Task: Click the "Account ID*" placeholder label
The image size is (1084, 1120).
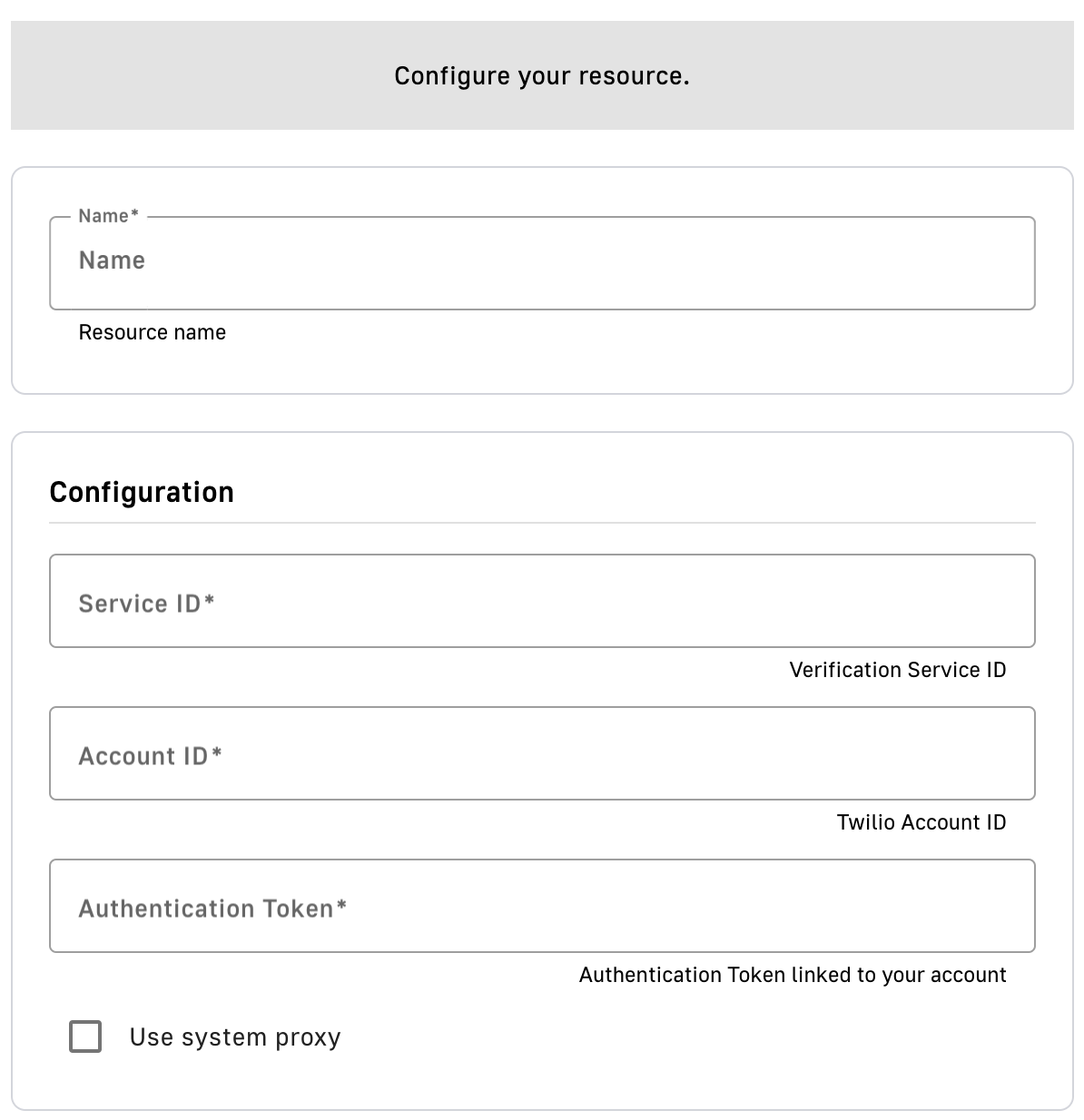Action: coord(150,756)
